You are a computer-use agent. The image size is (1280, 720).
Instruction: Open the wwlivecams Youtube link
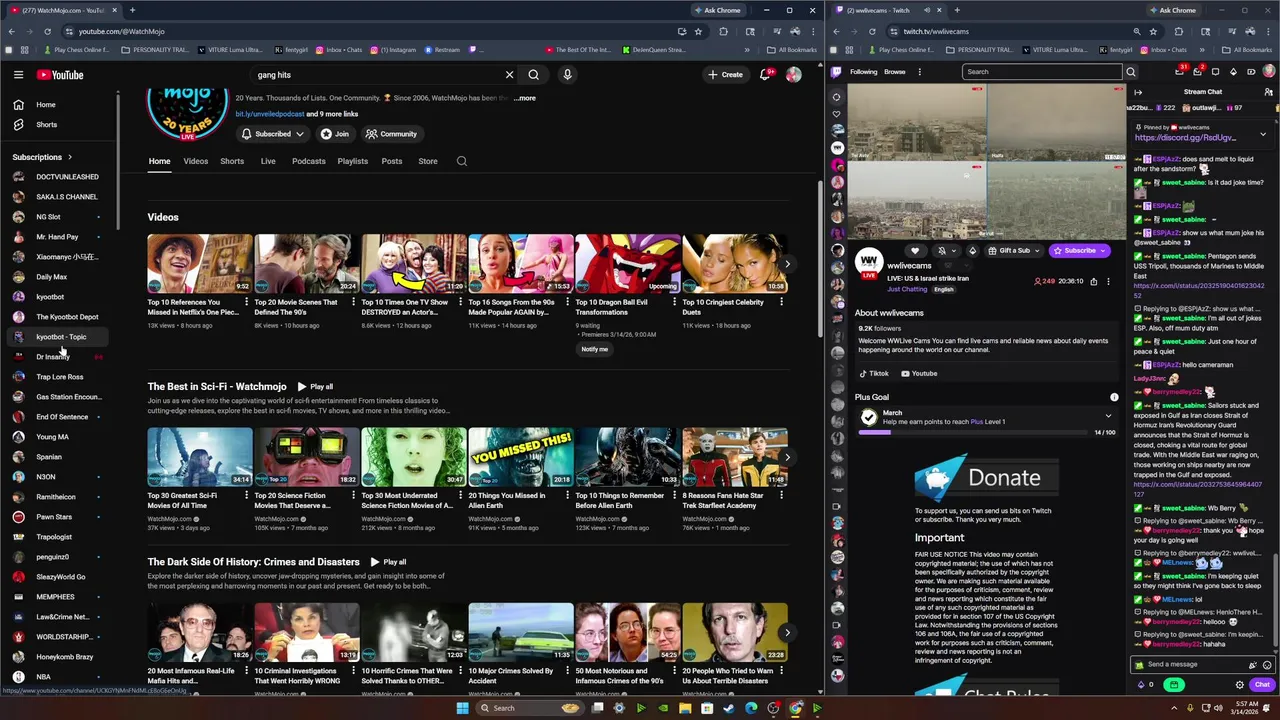(919, 373)
